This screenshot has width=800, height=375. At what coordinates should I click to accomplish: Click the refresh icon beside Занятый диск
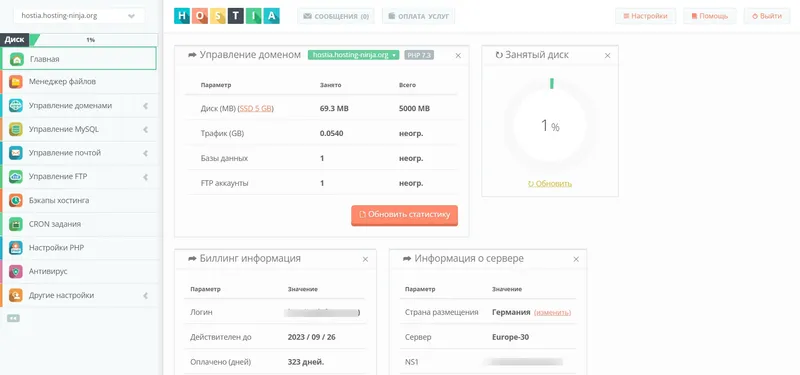[x=499, y=55]
